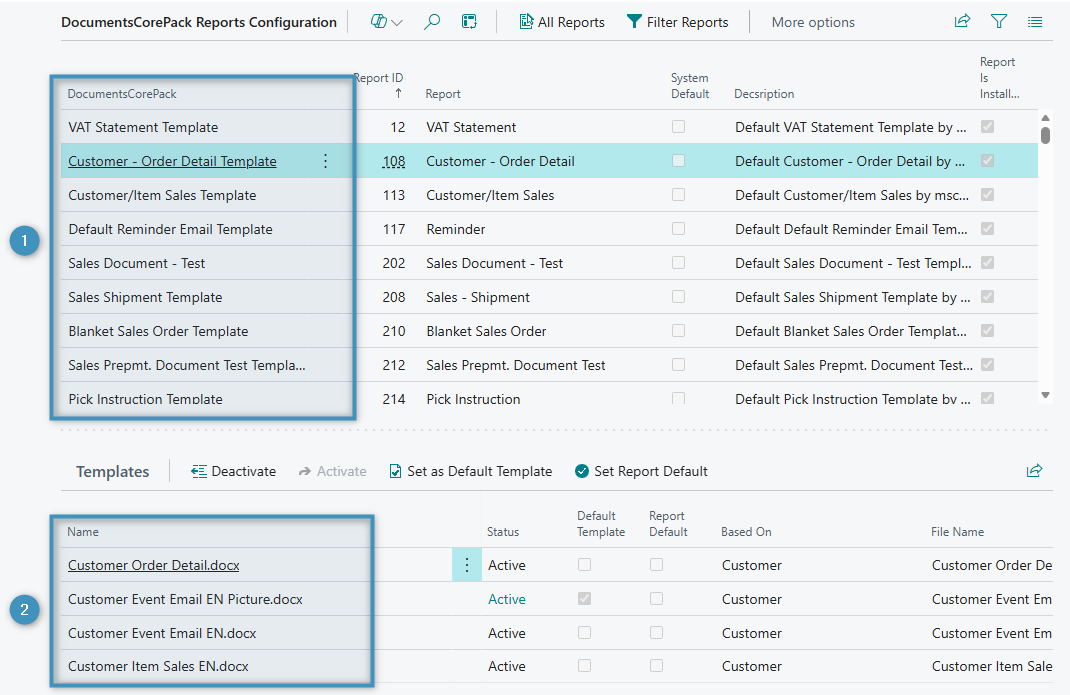The width and height of the screenshot is (1070, 695).
Task: Toggle System Default for Customer - Order Detail
Action: 678,160
